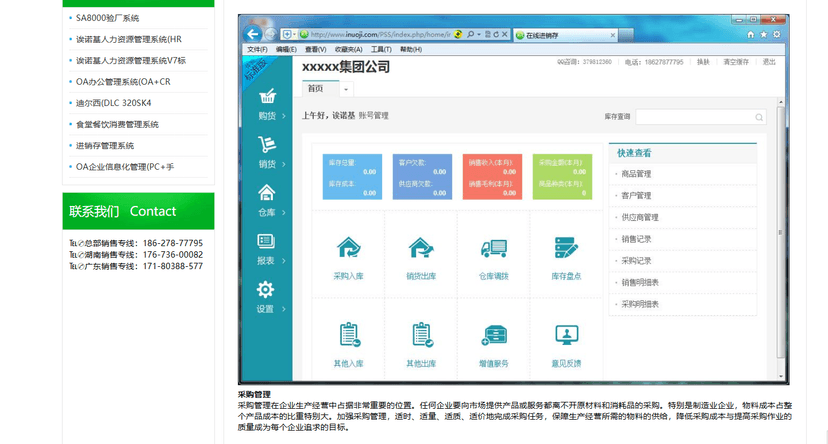Viewport: 828px width, 444px height.
Task: Open the 食堂餐饮消费管理系统 sidebar link
Action: [117, 125]
